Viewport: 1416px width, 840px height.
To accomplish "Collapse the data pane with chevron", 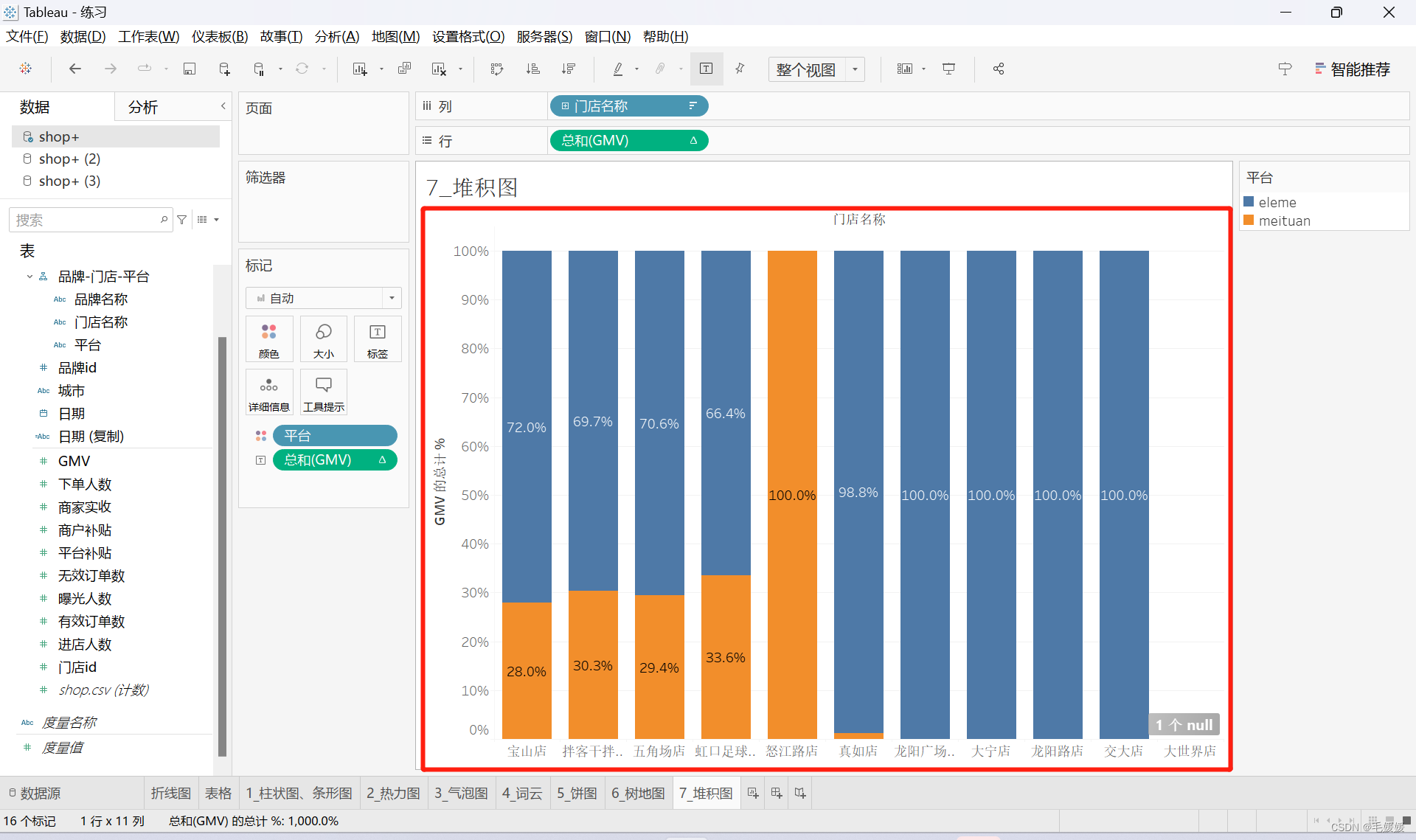I will tap(223, 106).
